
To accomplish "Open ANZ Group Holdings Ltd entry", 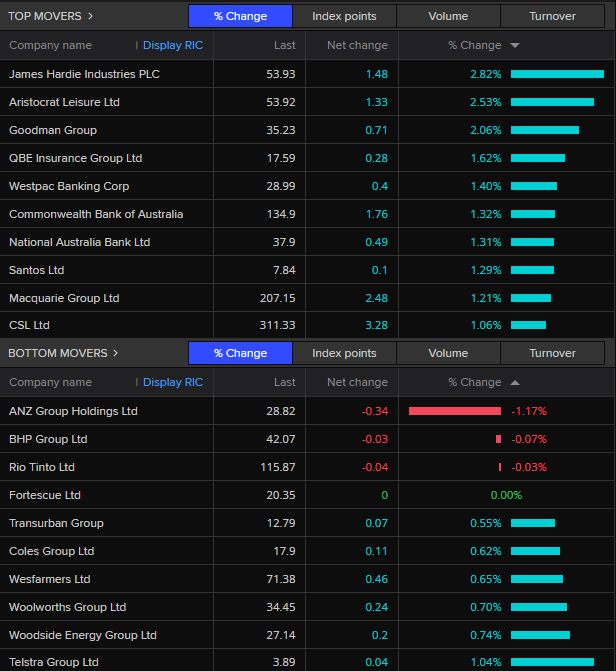I will 73,411.
